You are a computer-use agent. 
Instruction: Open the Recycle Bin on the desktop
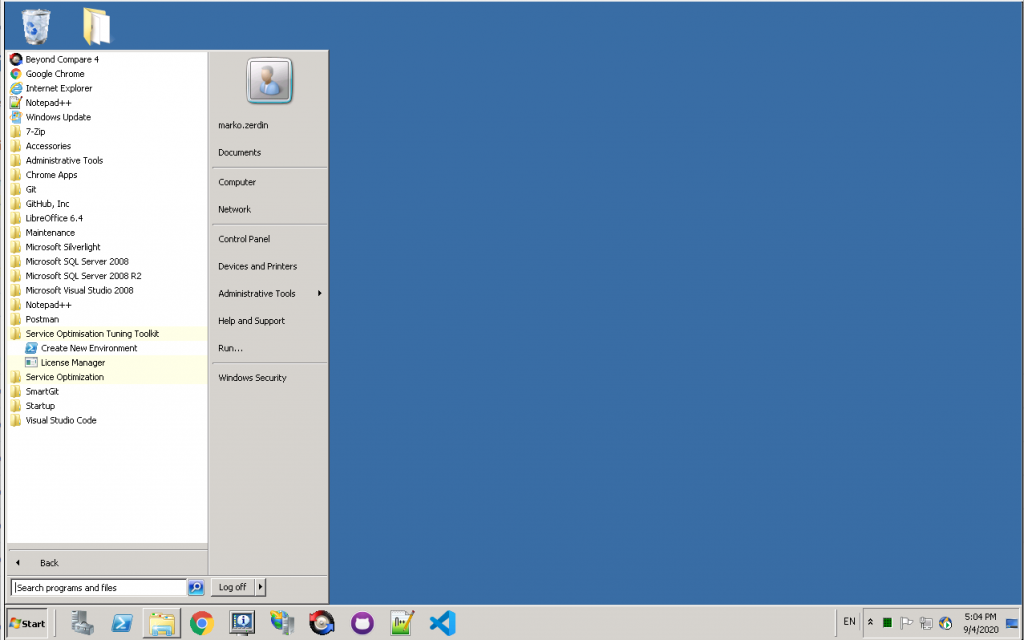(x=36, y=27)
